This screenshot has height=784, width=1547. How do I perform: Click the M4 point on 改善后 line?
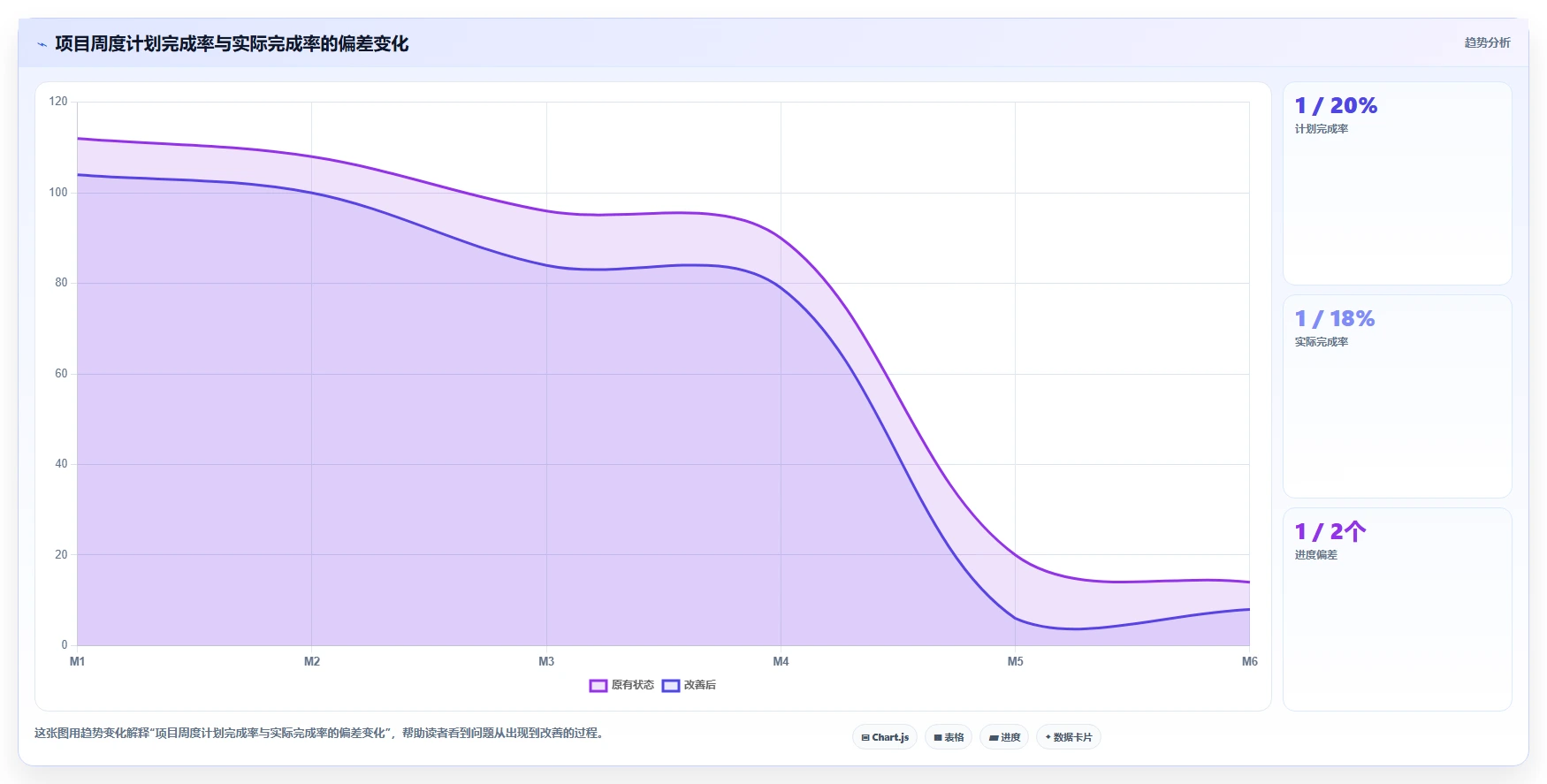tap(781, 284)
